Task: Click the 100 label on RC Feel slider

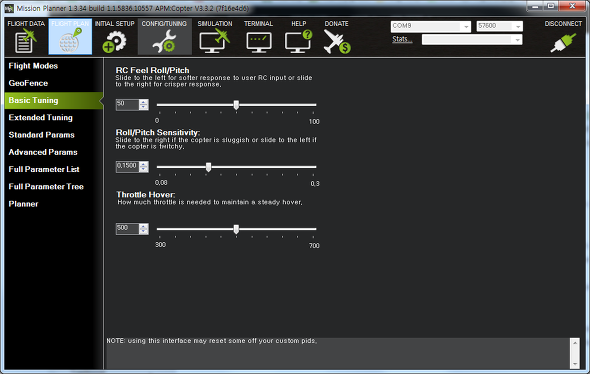Action: (x=314, y=122)
